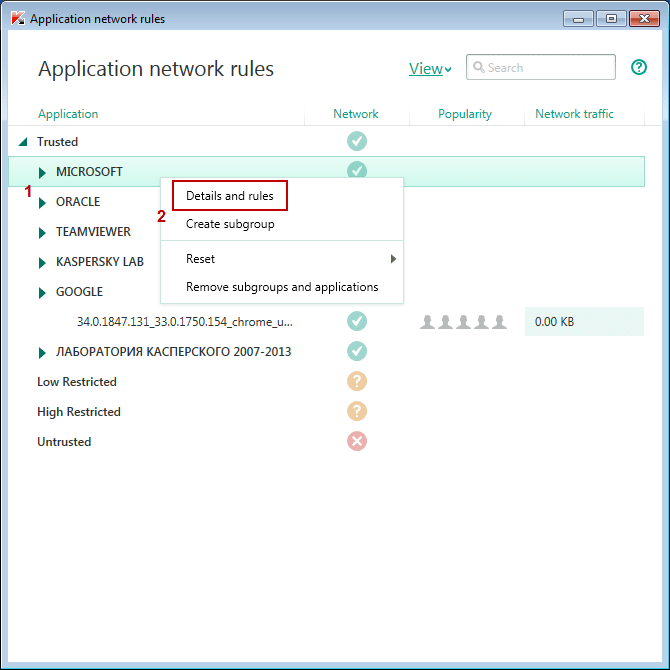Image resolution: width=670 pixels, height=670 pixels.
Task: Select the ORACLE group row
Action: click(78, 202)
